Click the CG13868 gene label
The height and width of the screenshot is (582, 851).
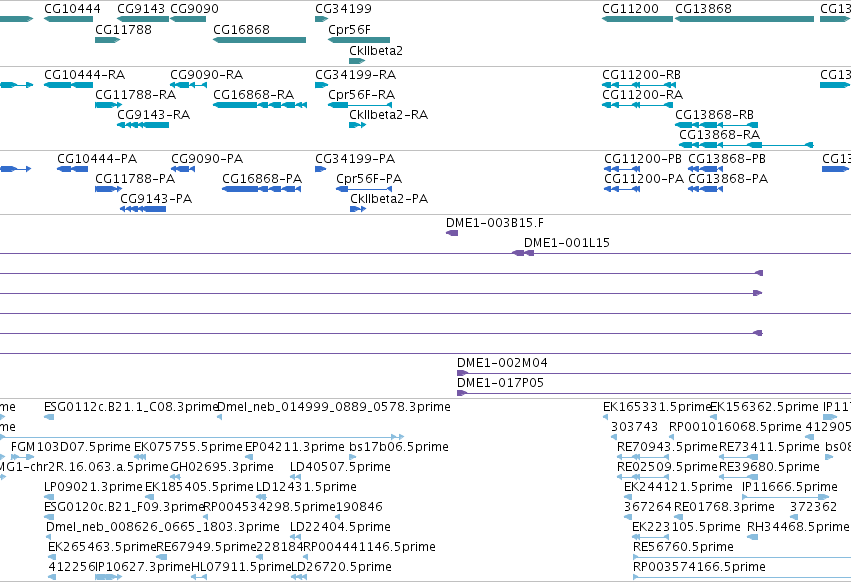click(x=703, y=9)
